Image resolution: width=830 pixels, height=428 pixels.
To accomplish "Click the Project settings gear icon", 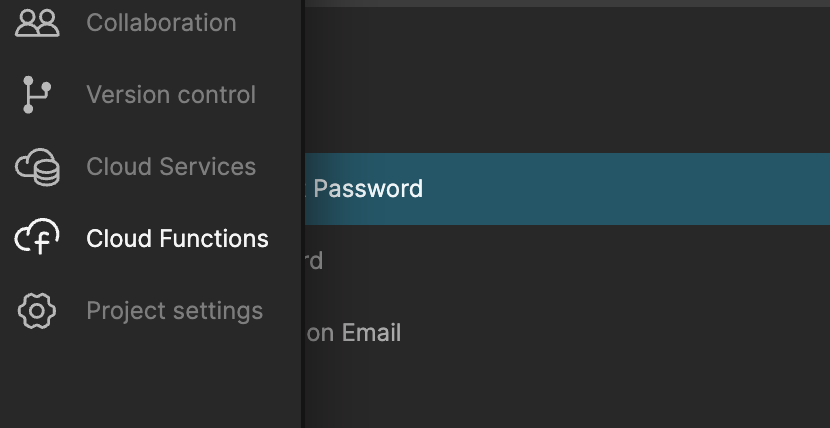I will tap(38, 311).
